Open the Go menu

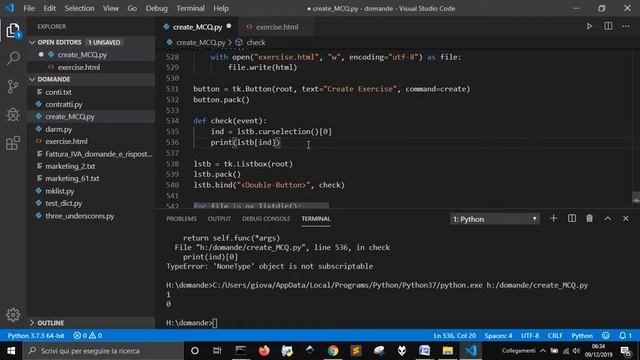click(x=132, y=8)
